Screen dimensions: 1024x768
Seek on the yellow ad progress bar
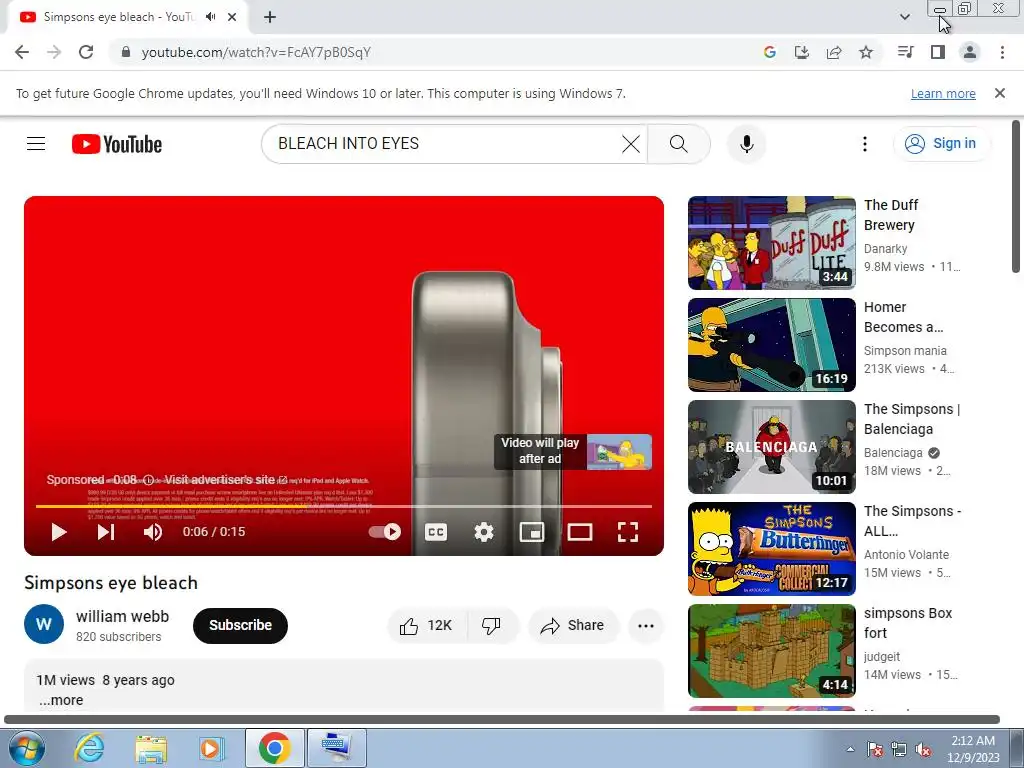pos(344,506)
